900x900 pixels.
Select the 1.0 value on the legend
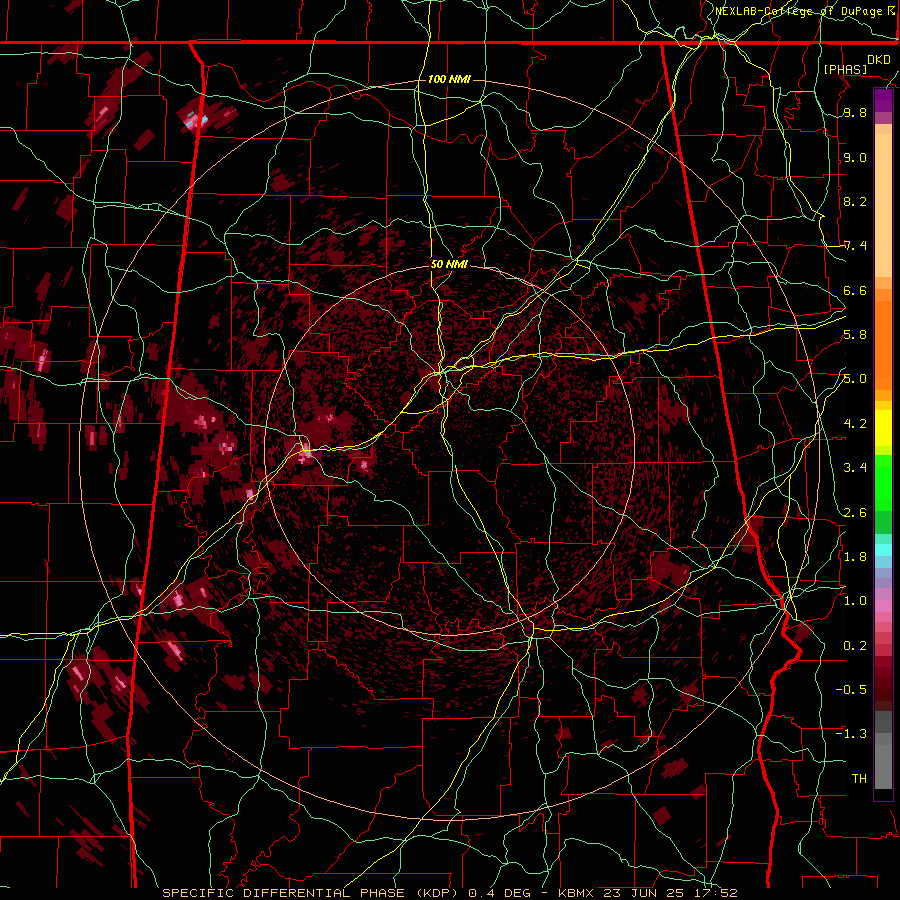click(x=855, y=601)
